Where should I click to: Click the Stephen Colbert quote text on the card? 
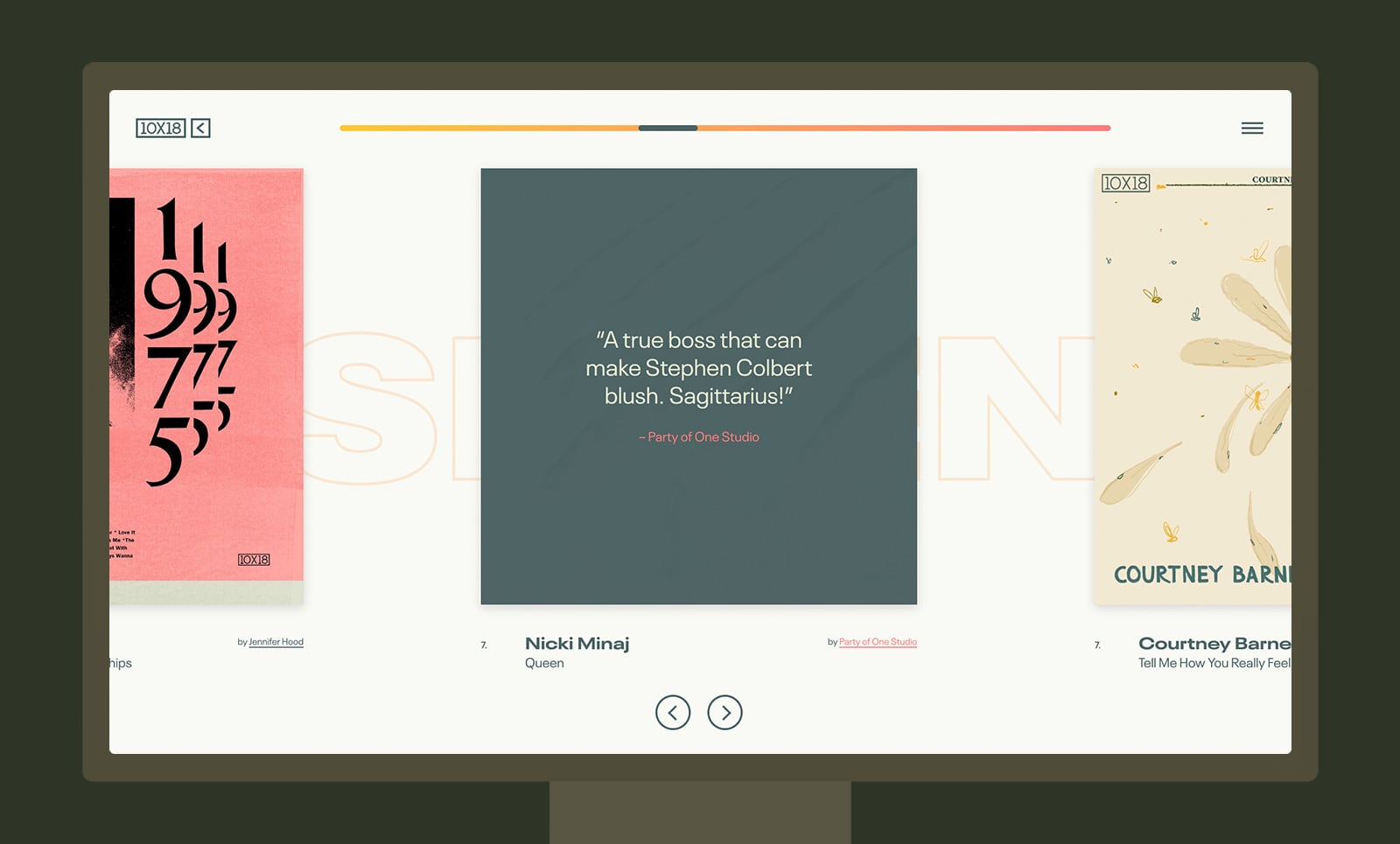698,368
